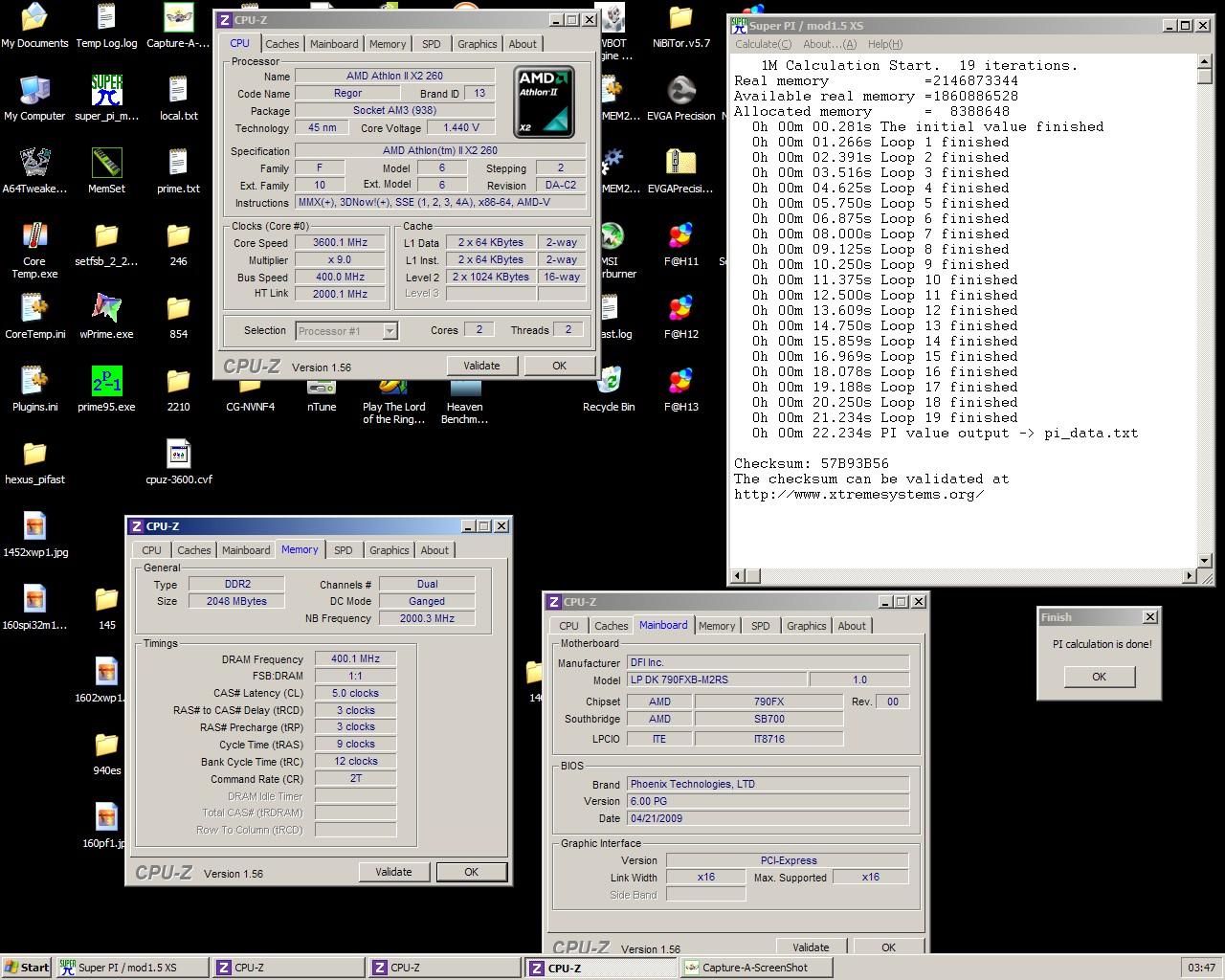Click Super PI vertical scrollbar up arrow

click(x=1206, y=62)
